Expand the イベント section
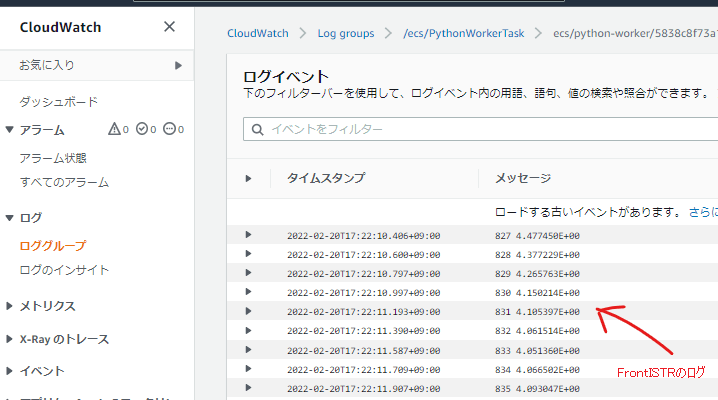Viewport: 718px width, 400px height. coord(9,371)
